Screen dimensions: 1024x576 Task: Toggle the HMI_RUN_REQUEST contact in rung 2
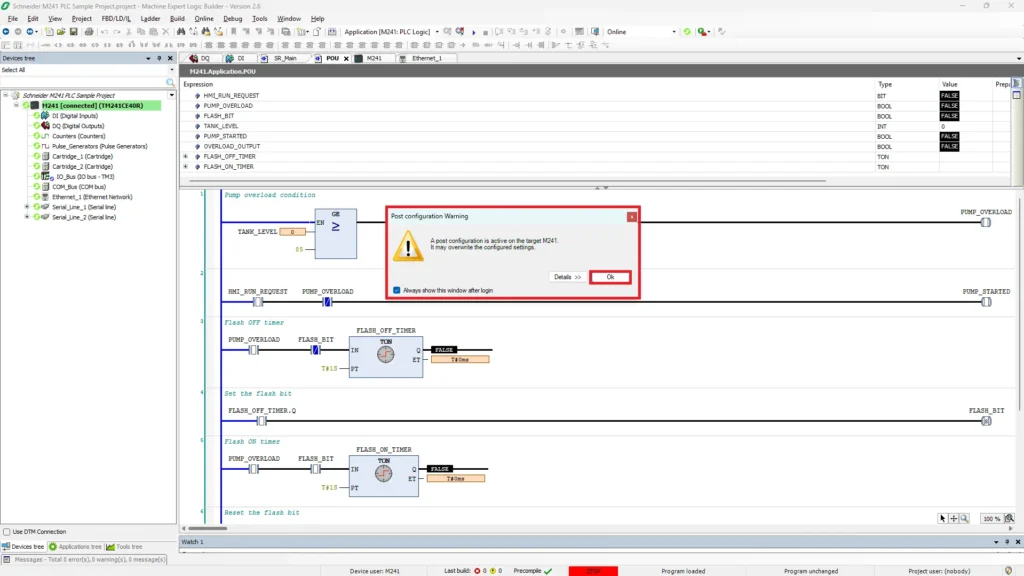pos(258,302)
